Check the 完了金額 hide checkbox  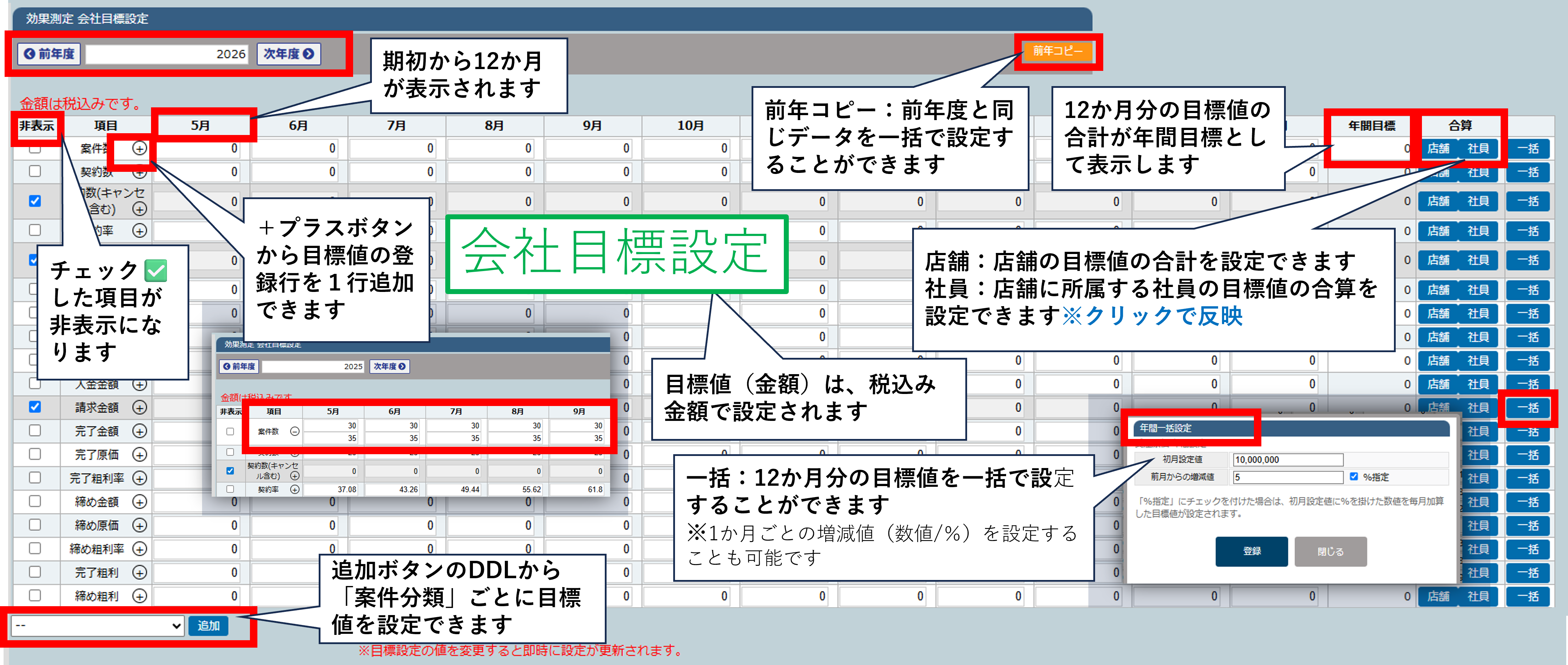pyautogui.click(x=35, y=431)
